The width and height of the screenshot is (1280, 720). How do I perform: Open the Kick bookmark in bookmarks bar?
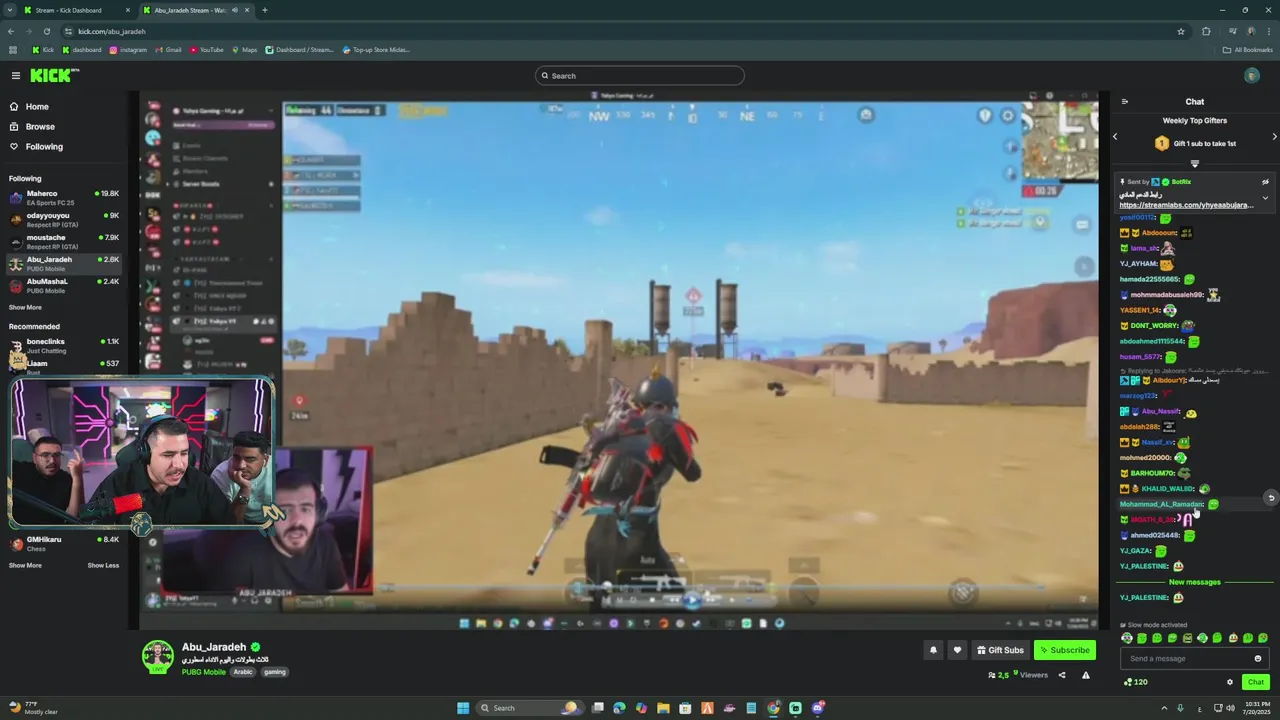coord(43,50)
